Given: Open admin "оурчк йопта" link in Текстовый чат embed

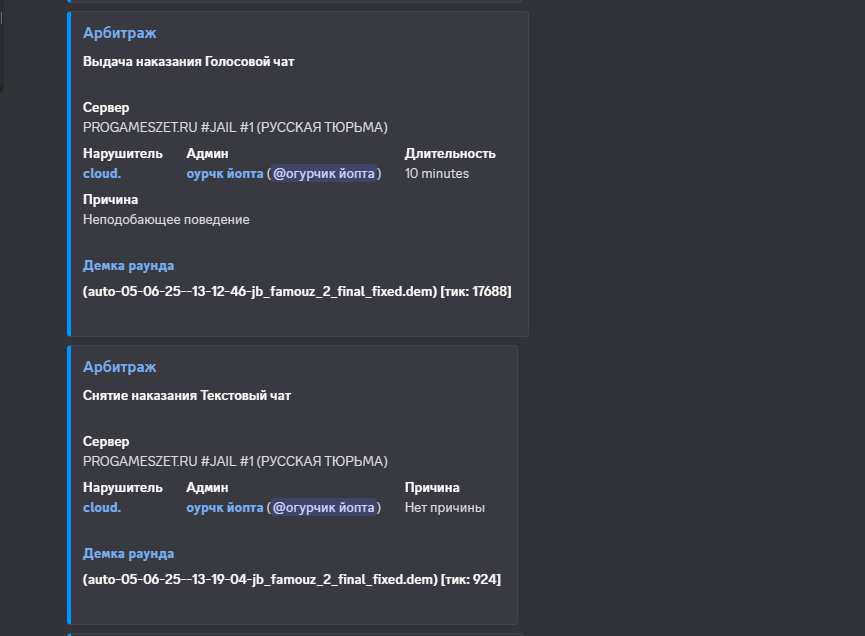Looking at the screenshot, I should [224, 507].
